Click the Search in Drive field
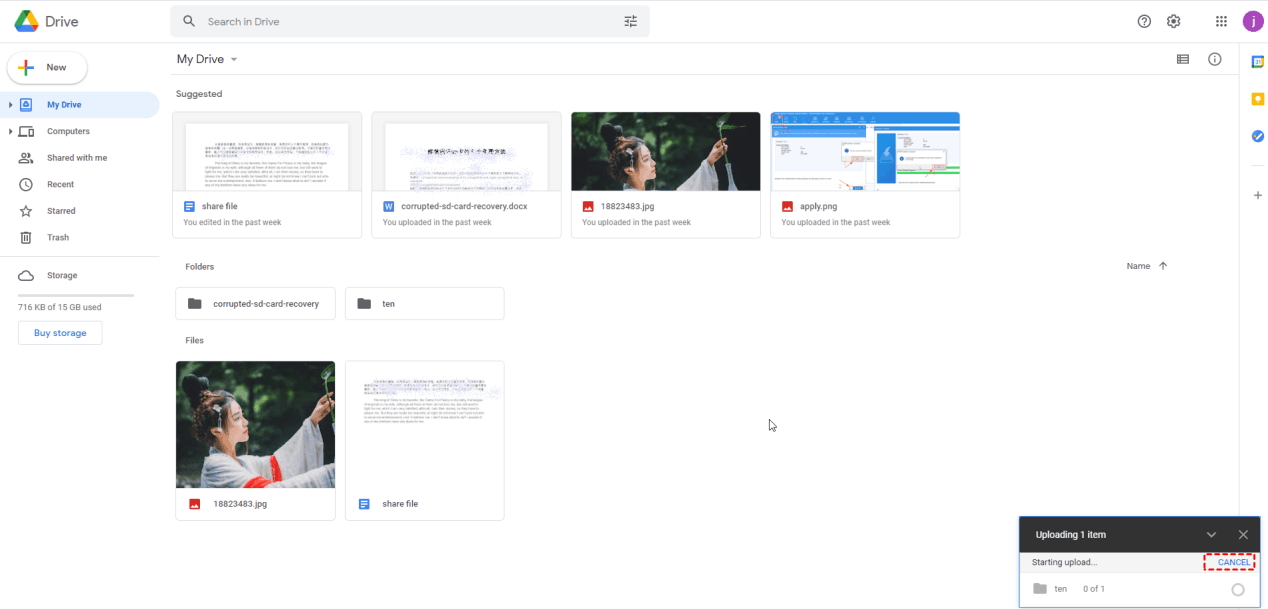The width and height of the screenshot is (1268, 609). click(x=410, y=21)
